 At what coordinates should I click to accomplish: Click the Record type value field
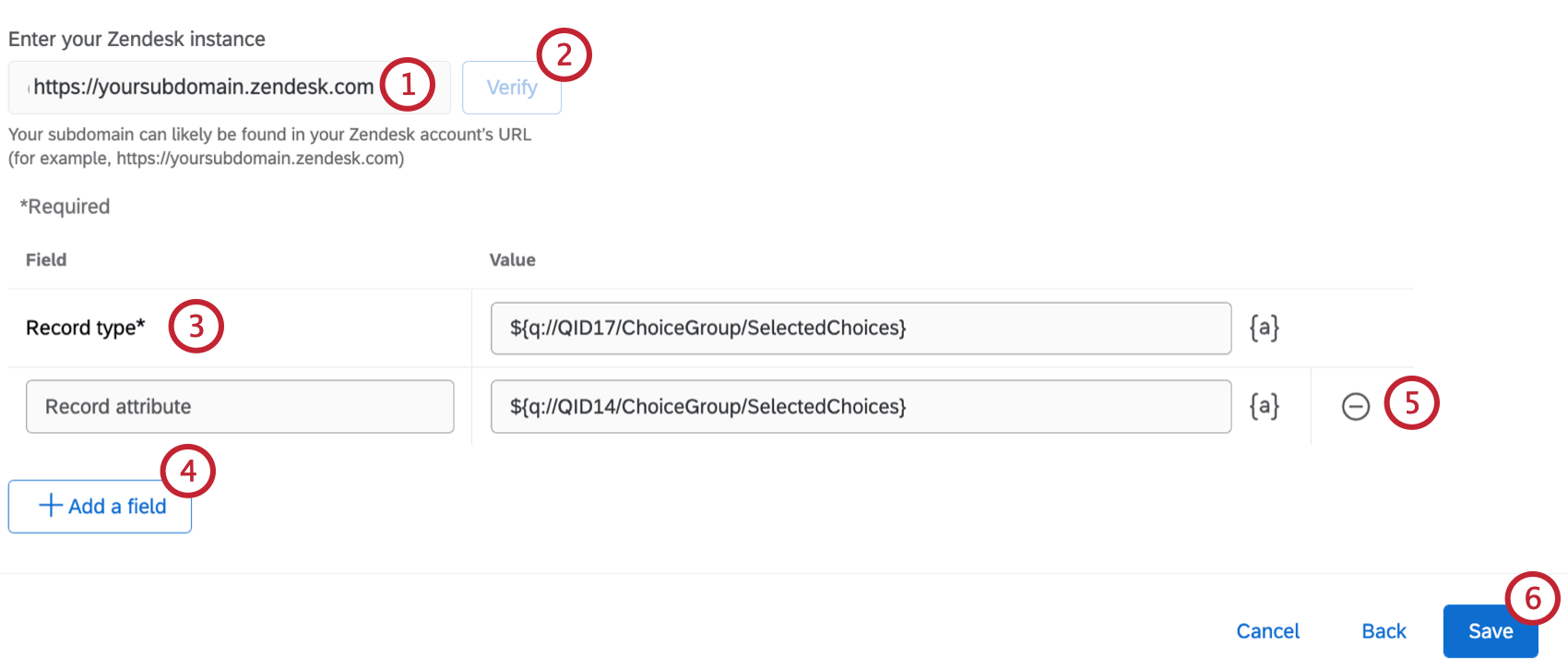pyautogui.click(x=861, y=328)
